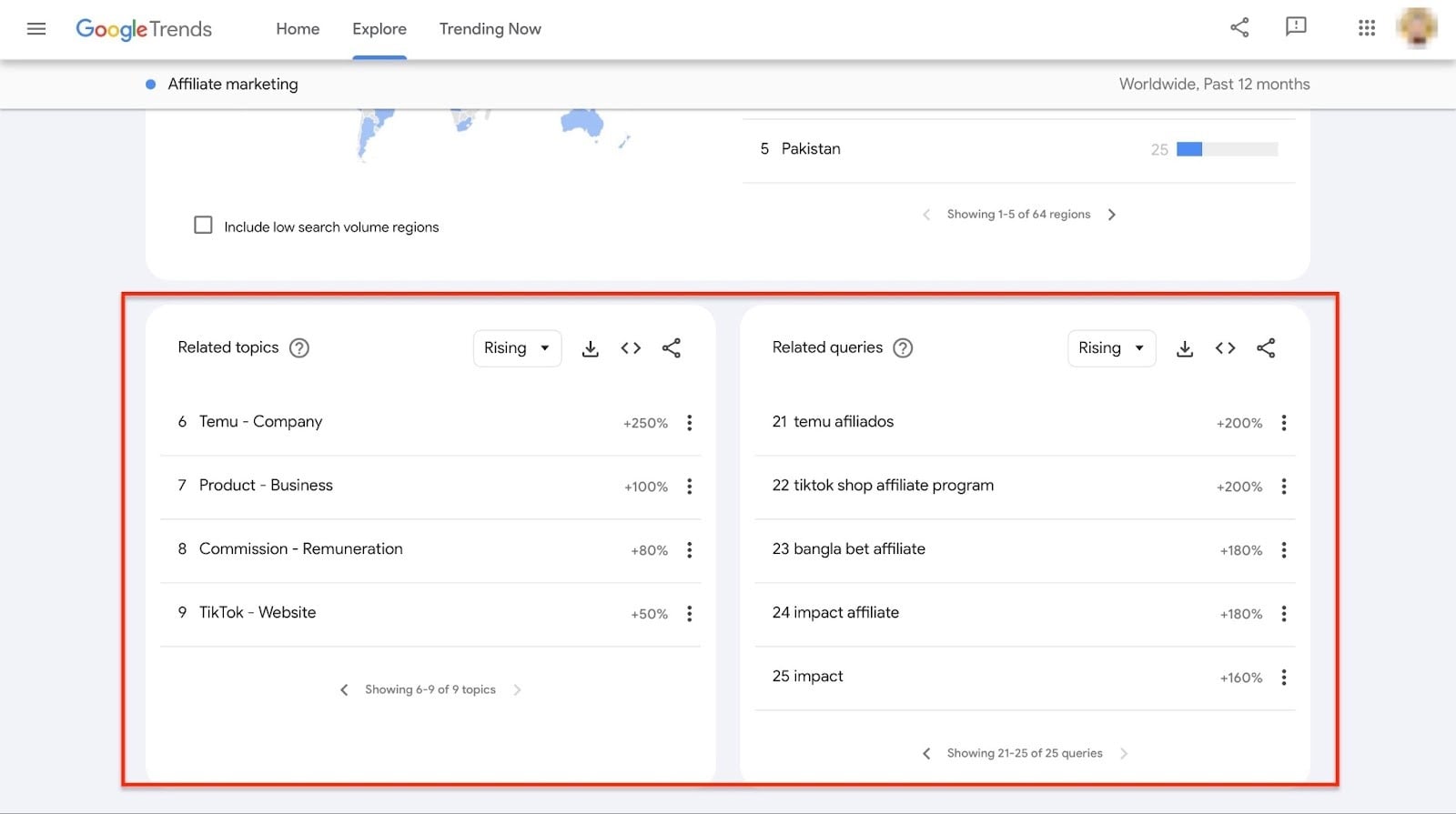Open Related topics help icon
This screenshot has height=814, width=1456.
tap(299, 347)
